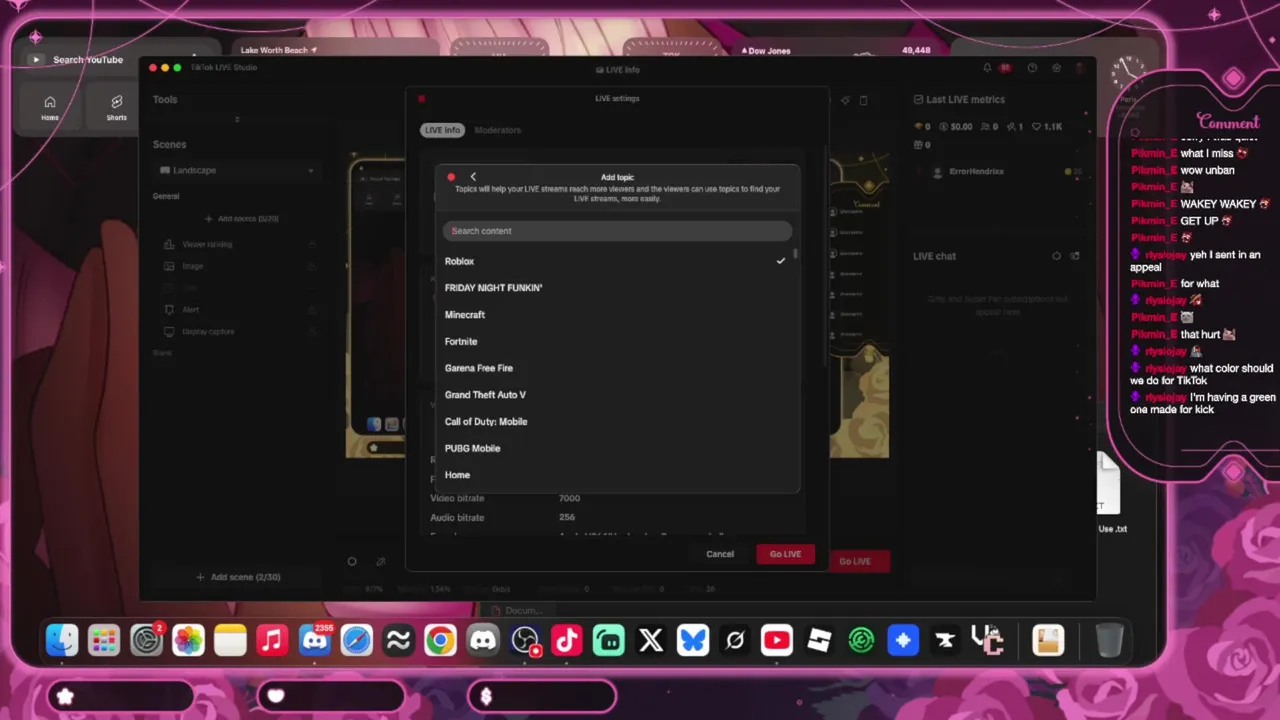Image resolution: width=1280 pixels, height=720 pixels.
Task: Select Roblox topic
Action: (x=615, y=261)
